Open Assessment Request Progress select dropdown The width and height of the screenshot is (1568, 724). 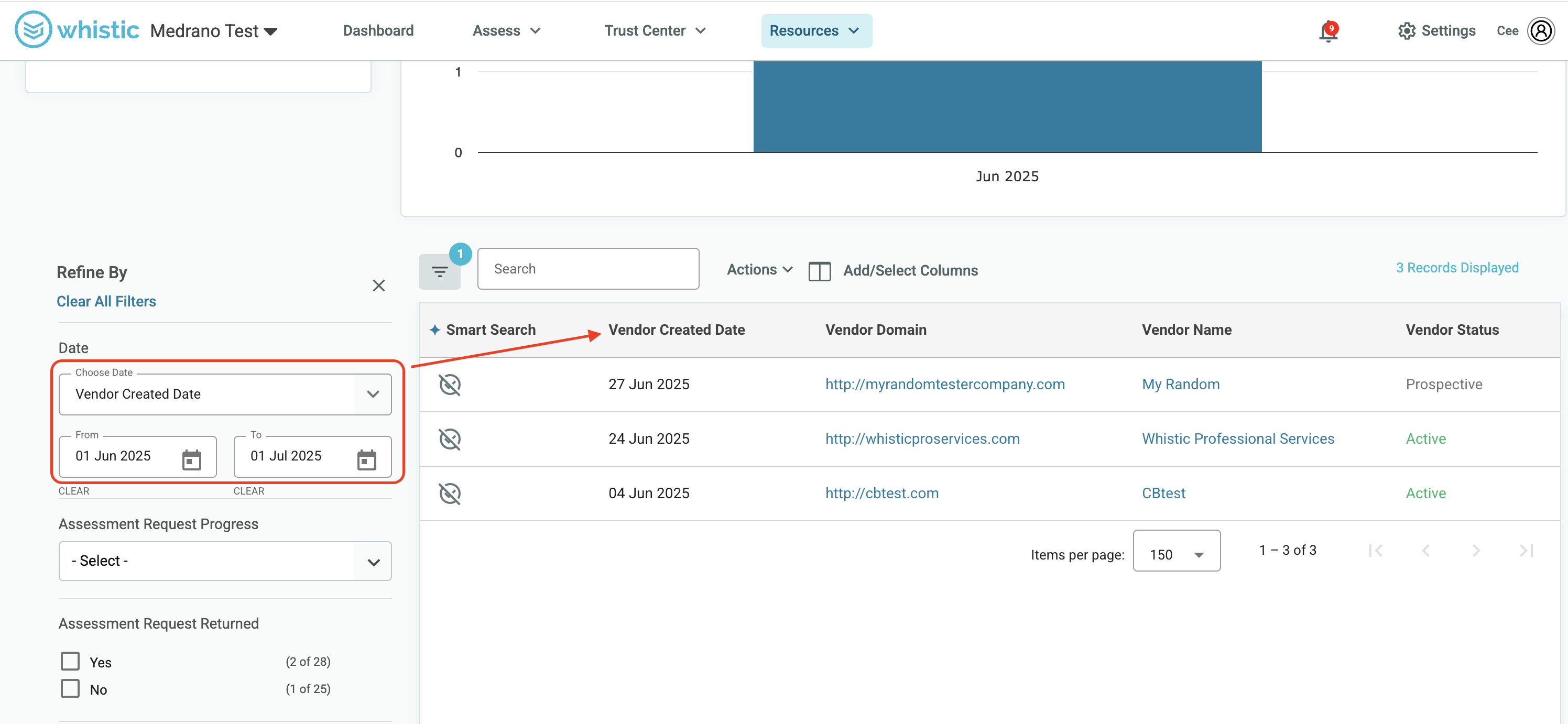click(x=225, y=561)
